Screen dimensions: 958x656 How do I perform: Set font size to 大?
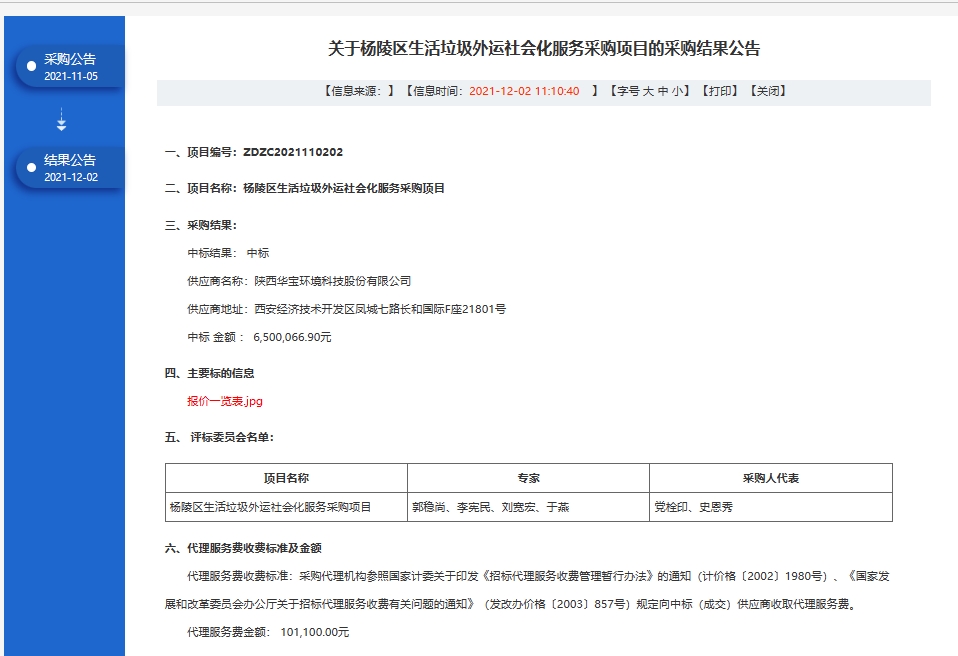click(x=648, y=91)
